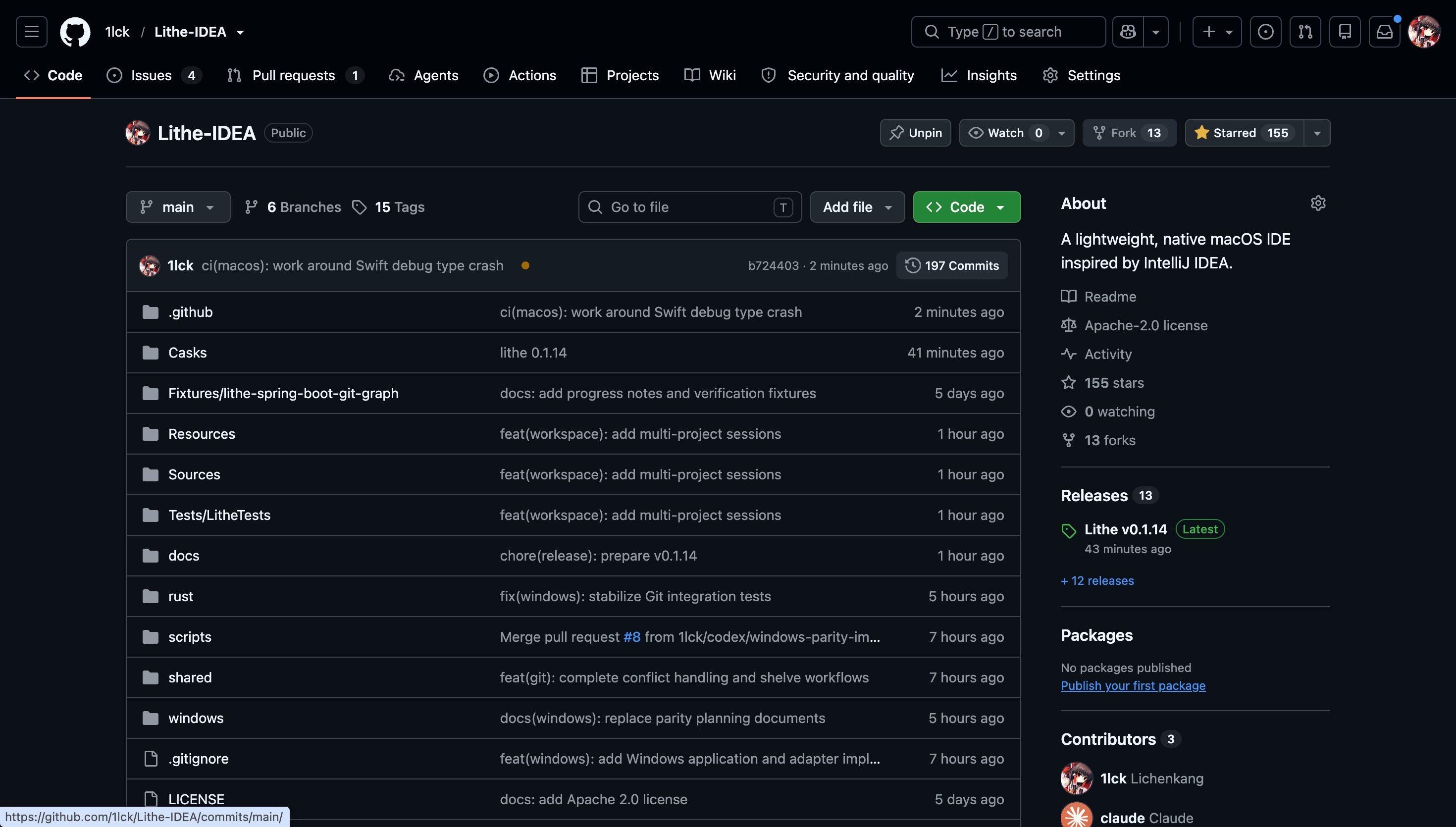View the 6 Branches link
Image resolution: width=1456 pixels, height=827 pixels.
(293, 207)
